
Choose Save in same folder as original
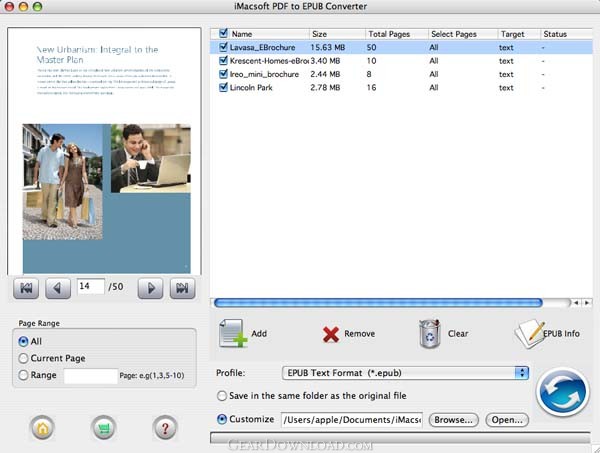(x=222, y=396)
